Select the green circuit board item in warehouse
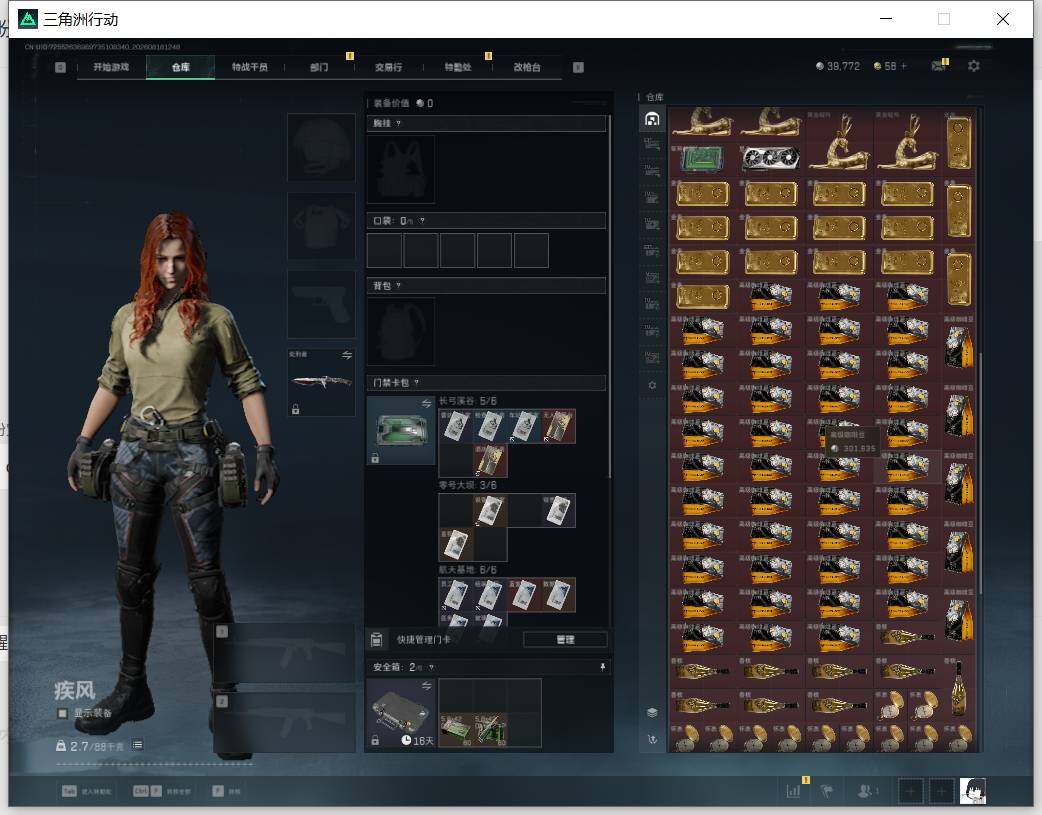 pos(703,159)
